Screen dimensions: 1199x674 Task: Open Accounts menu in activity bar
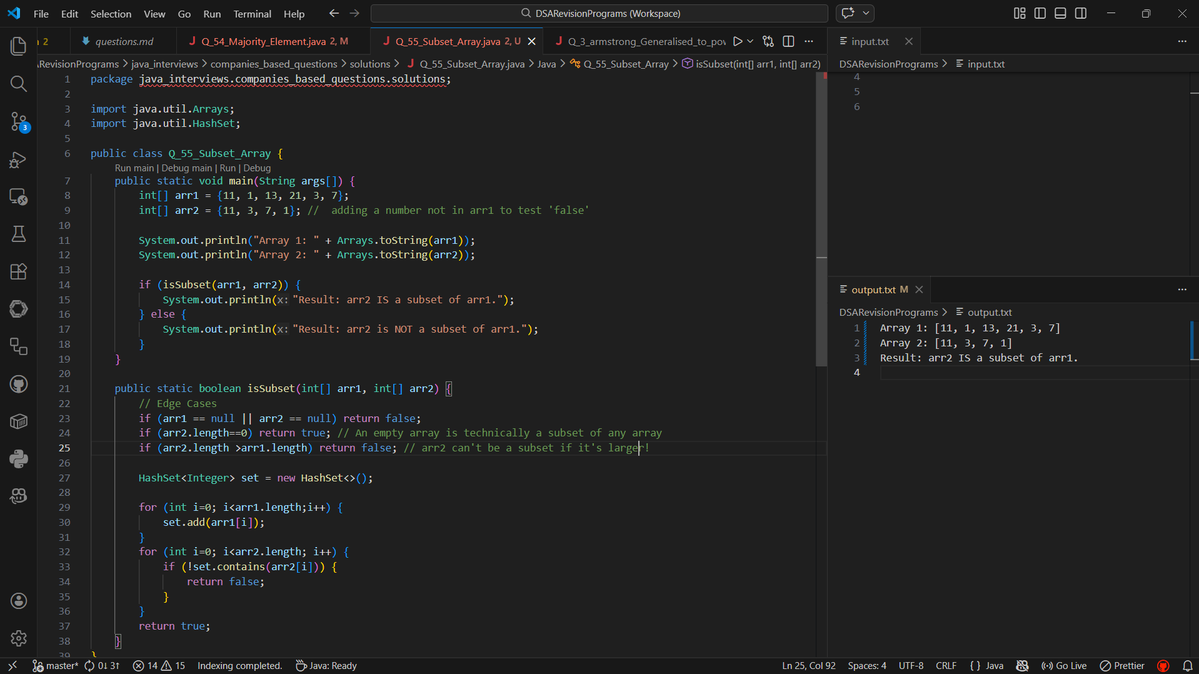(18, 601)
